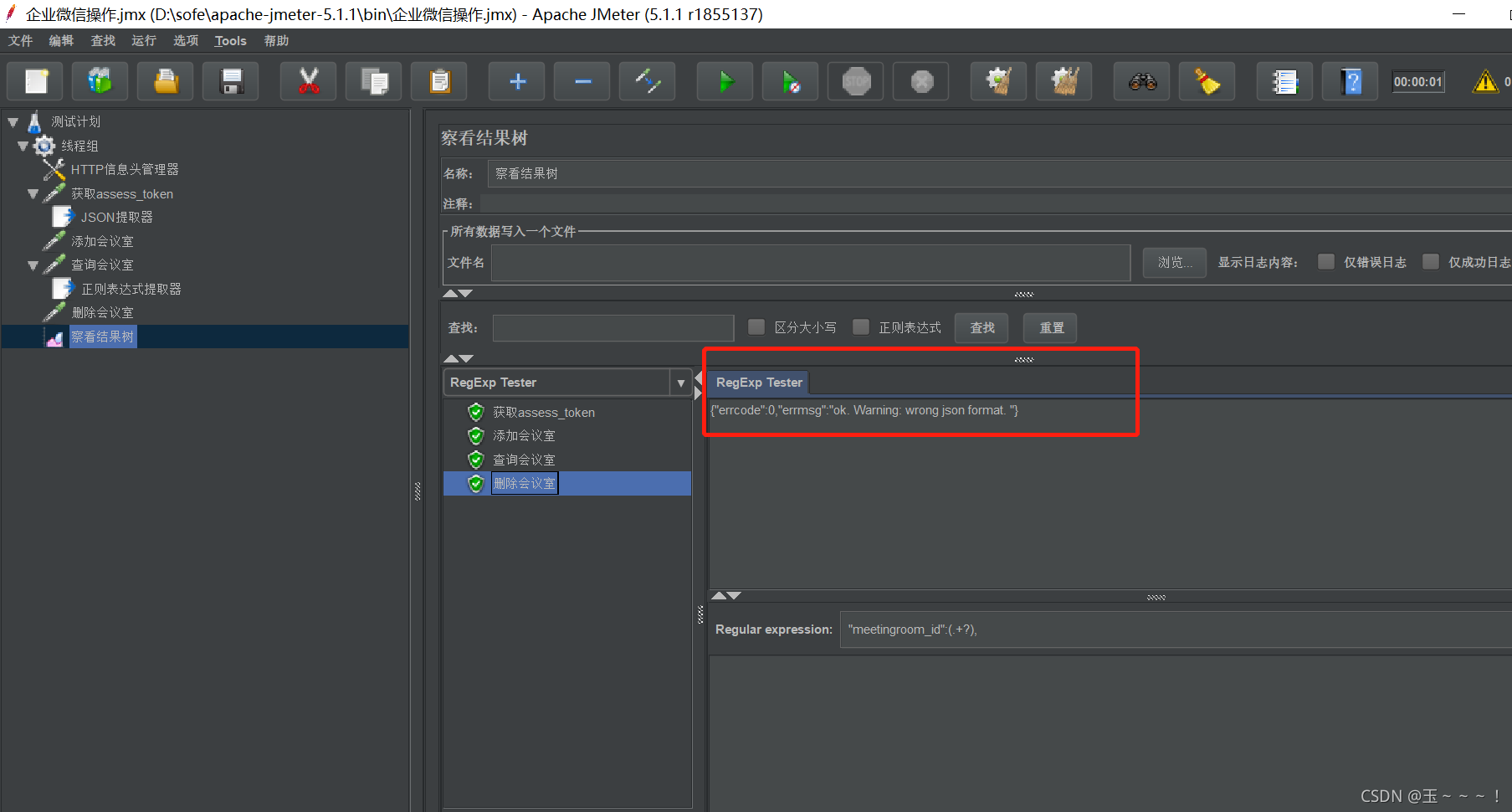Click the 名称 field containing 察看结果树
The image size is (1512, 812).
tap(999, 173)
